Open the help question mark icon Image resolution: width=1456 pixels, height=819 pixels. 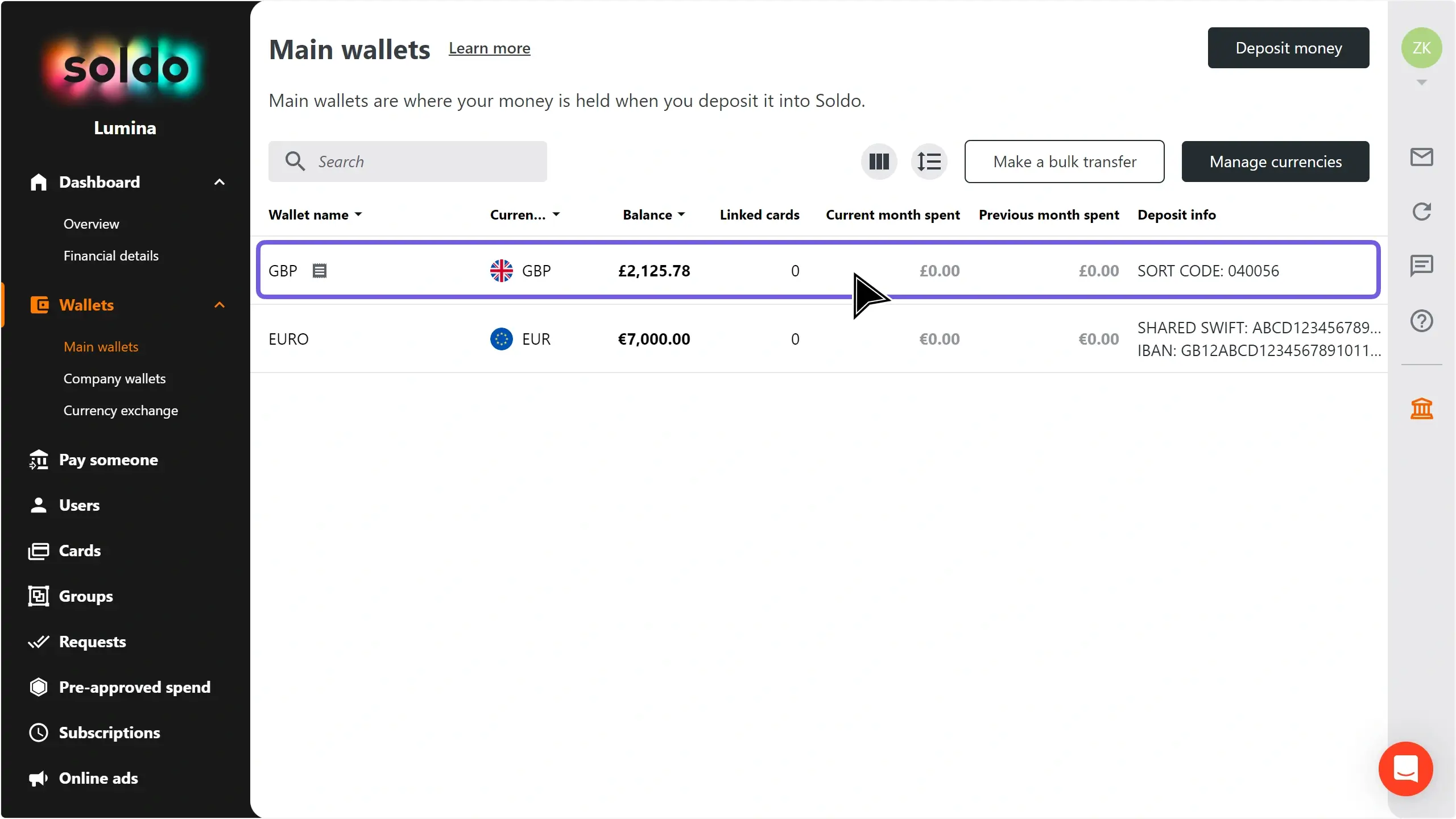point(1421,321)
